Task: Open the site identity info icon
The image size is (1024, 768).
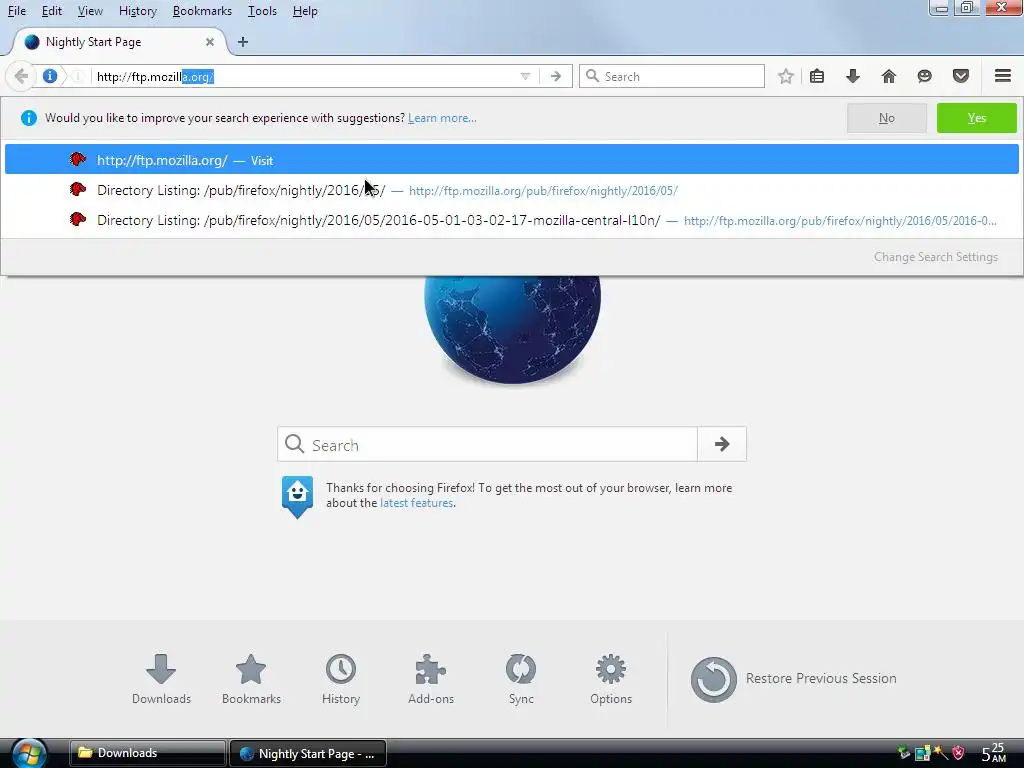Action: pos(50,76)
